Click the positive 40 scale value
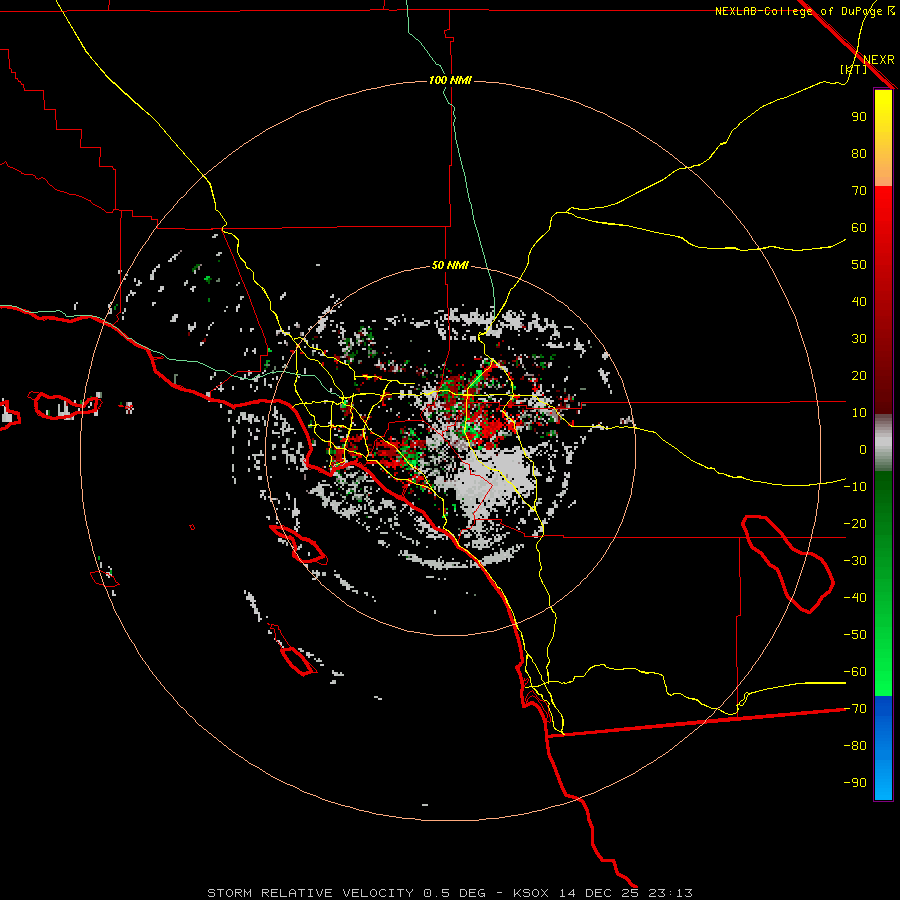This screenshot has height=900, width=900. click(x=859, y=301)
